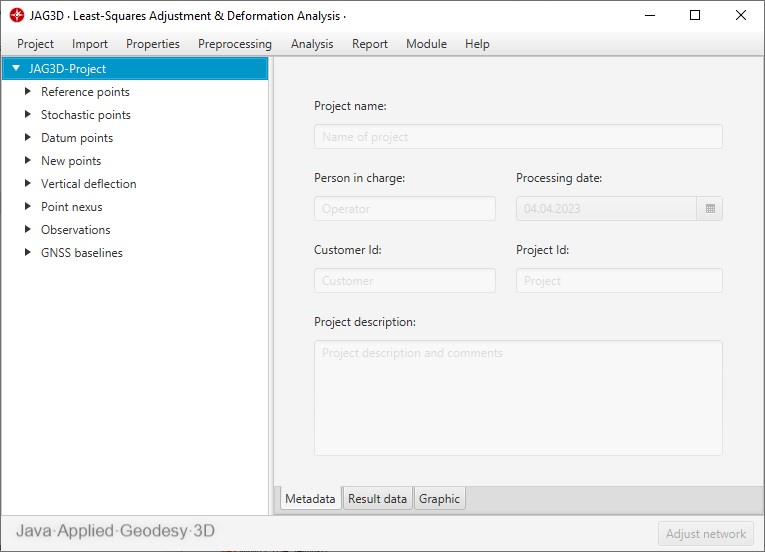The height and width of the screenshot is (552, 765).
Task: Select Datum points in the tree
Action: (x=76, y=138)
